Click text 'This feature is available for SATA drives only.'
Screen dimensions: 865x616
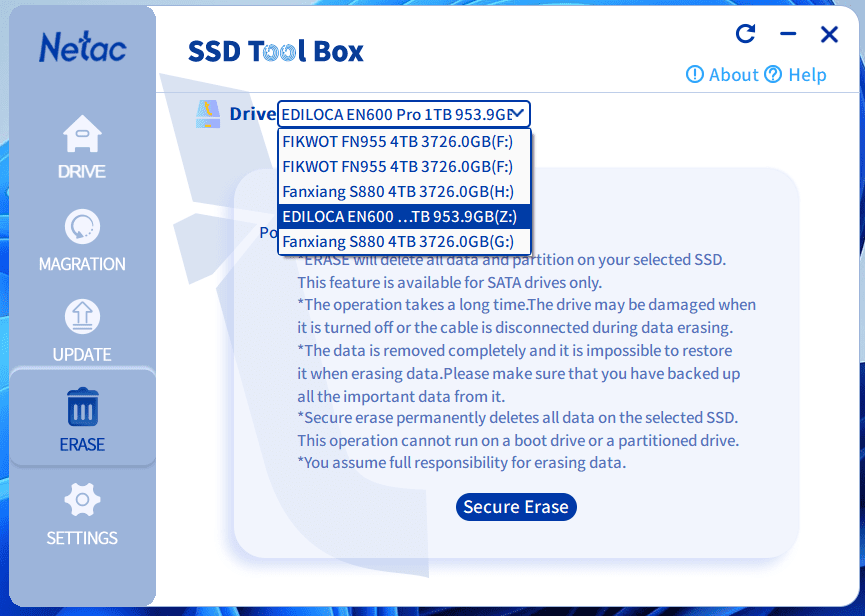click(x=450, y=282)
